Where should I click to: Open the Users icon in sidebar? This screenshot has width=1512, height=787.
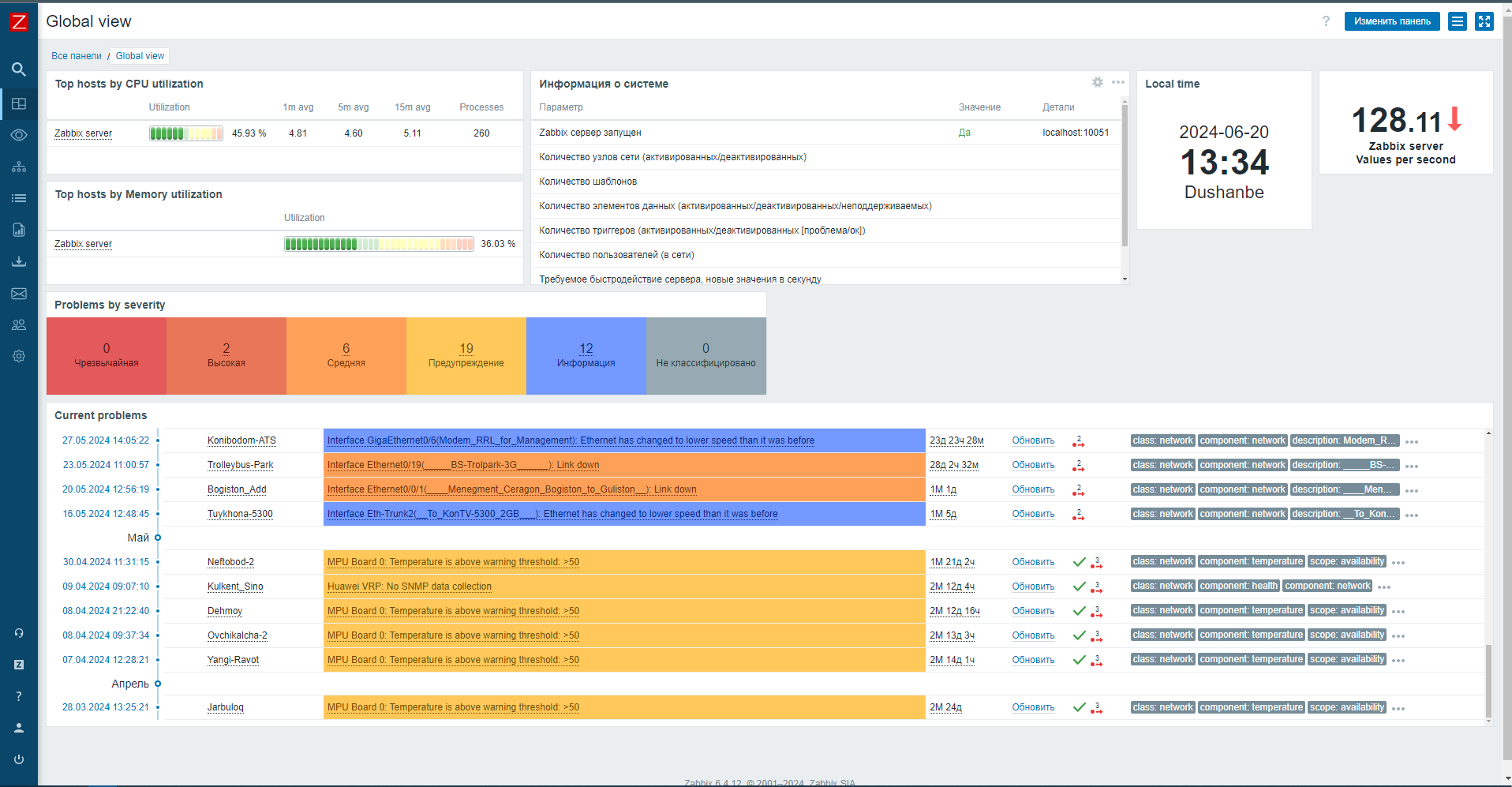pyautogui.click(x=19, y=324)
